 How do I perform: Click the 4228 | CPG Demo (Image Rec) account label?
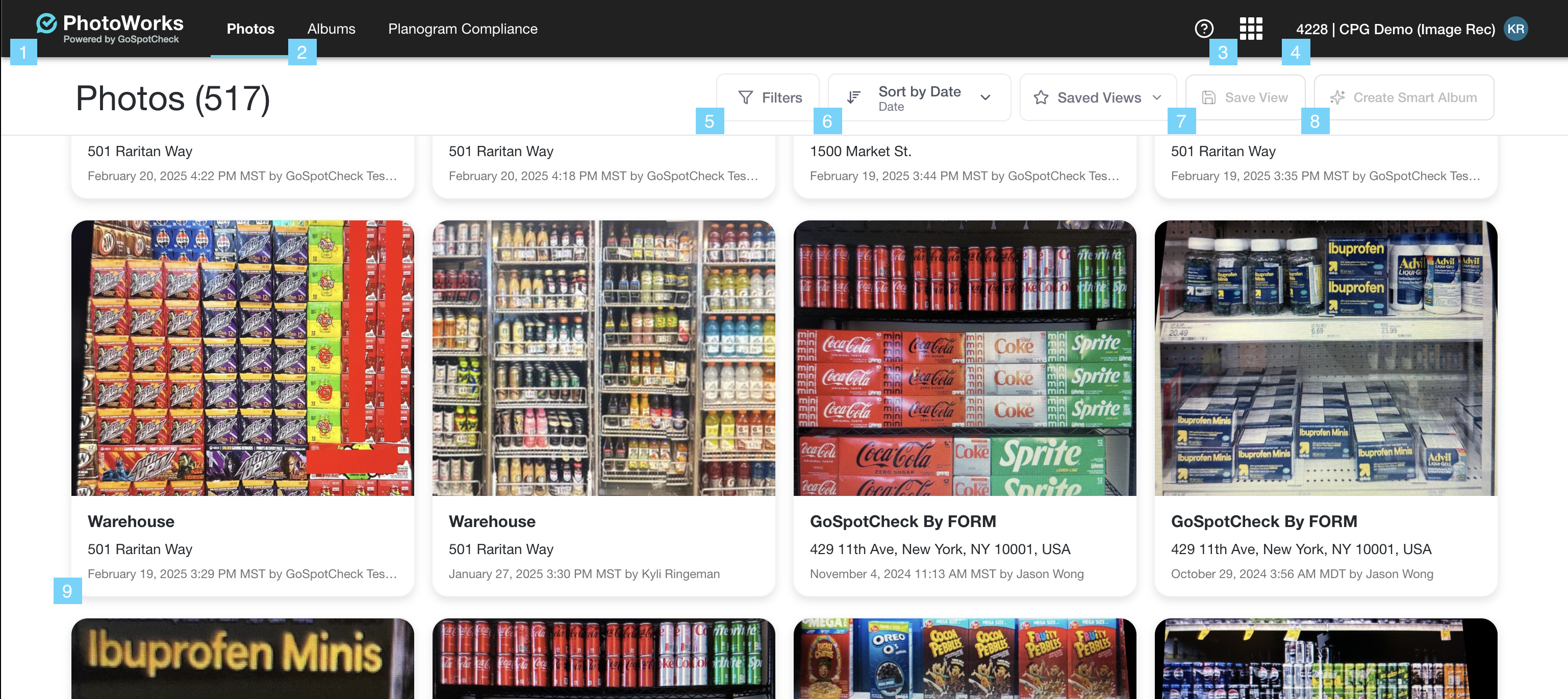tap(1395, 29)
